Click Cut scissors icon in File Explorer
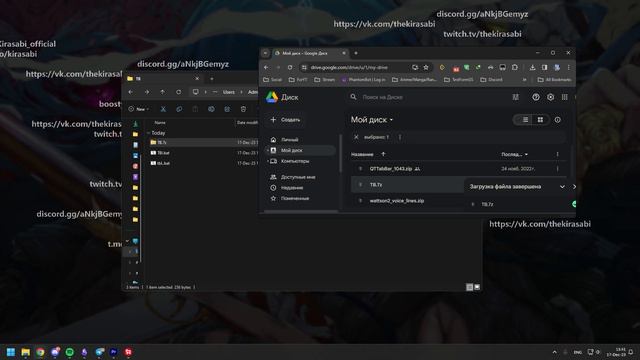The image size is (640, 360). coord(163,109)
